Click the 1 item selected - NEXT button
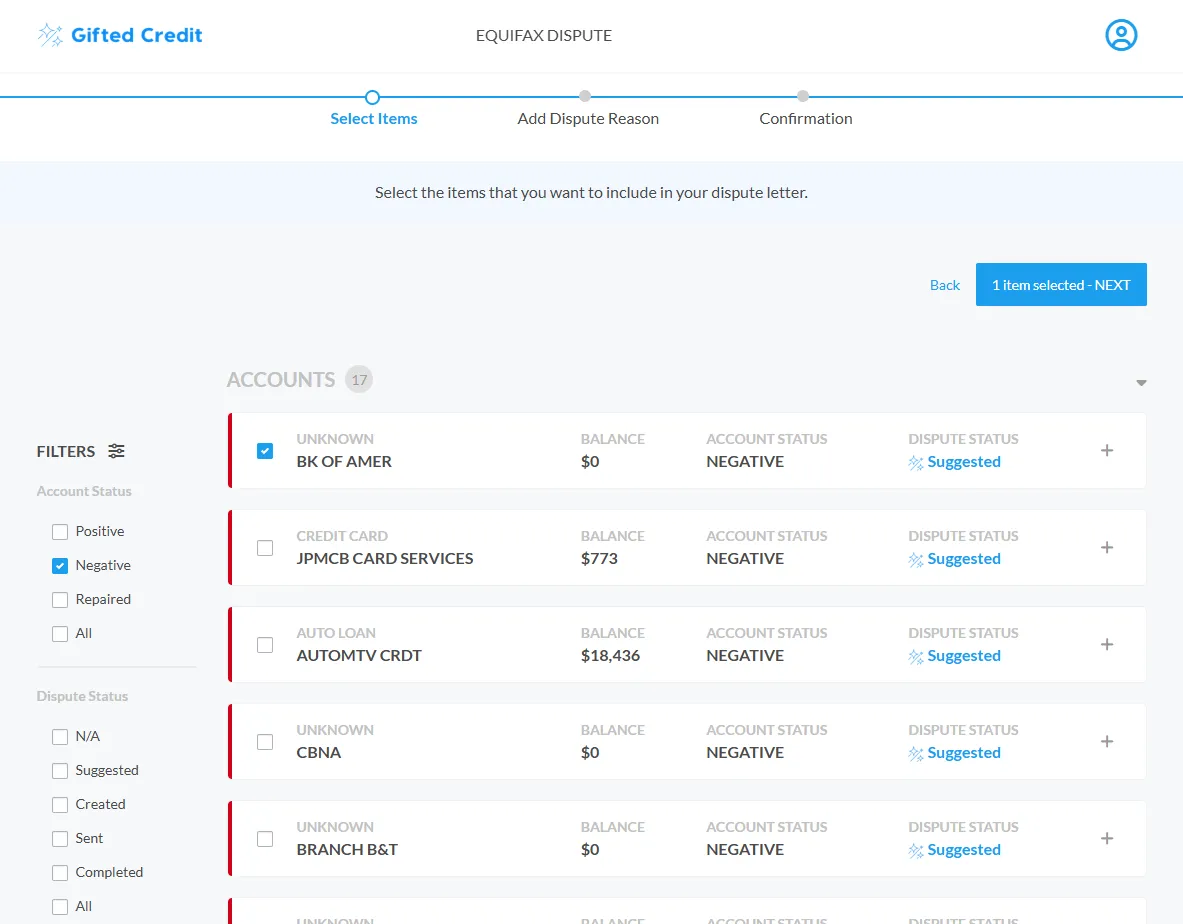 1061,284
